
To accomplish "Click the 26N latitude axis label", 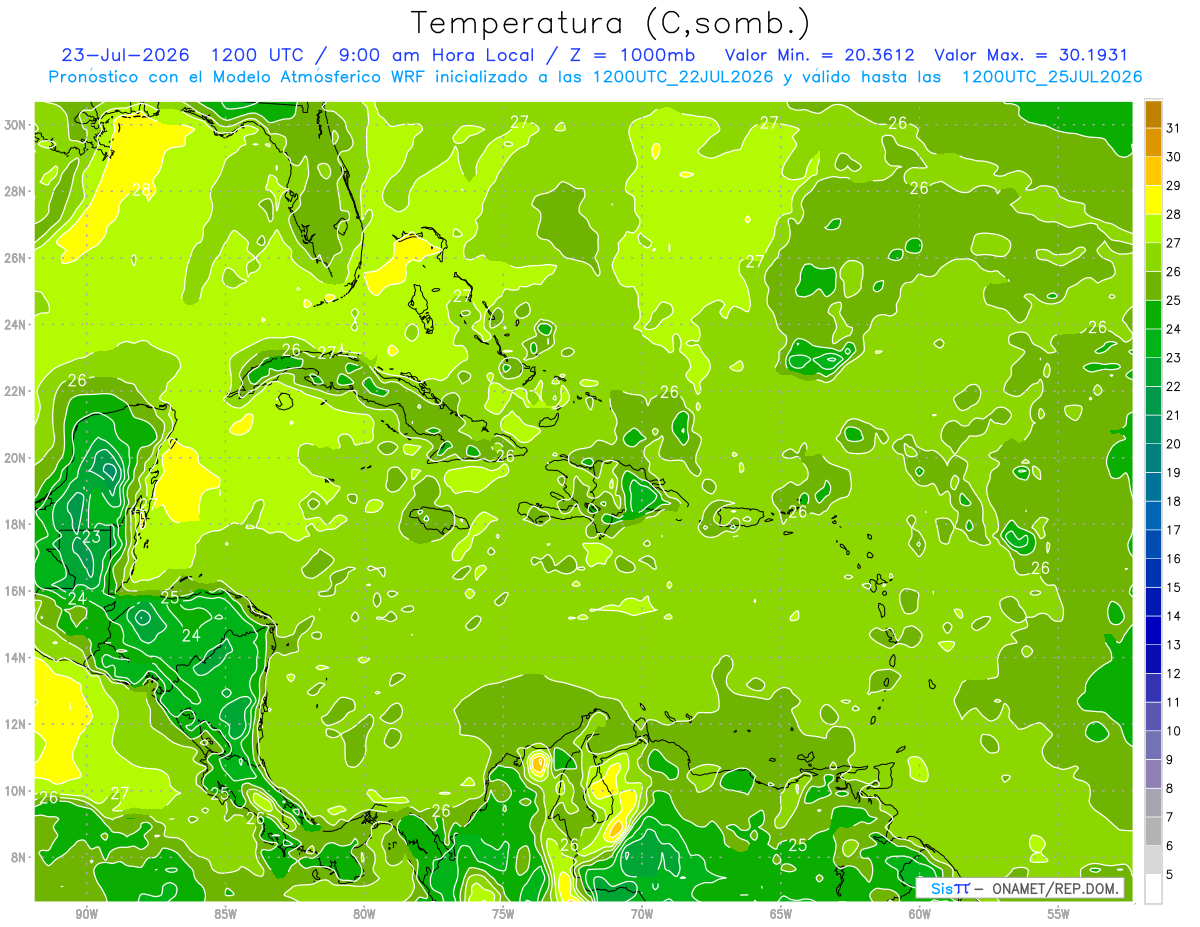I will 16,258.
